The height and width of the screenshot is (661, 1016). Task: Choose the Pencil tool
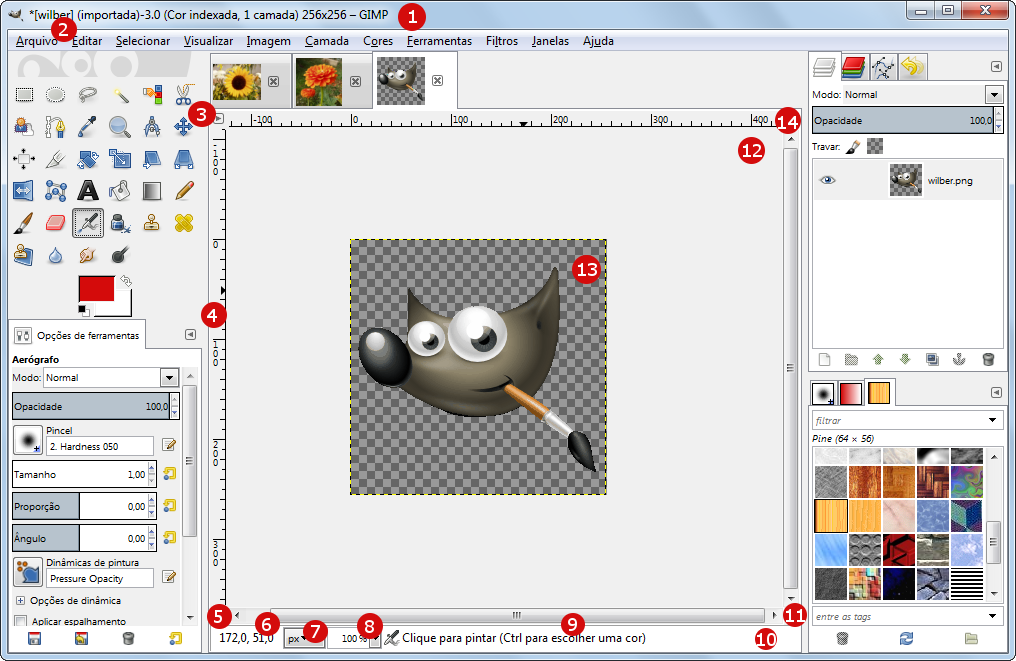pyautogui.click(x=184, y=189)
